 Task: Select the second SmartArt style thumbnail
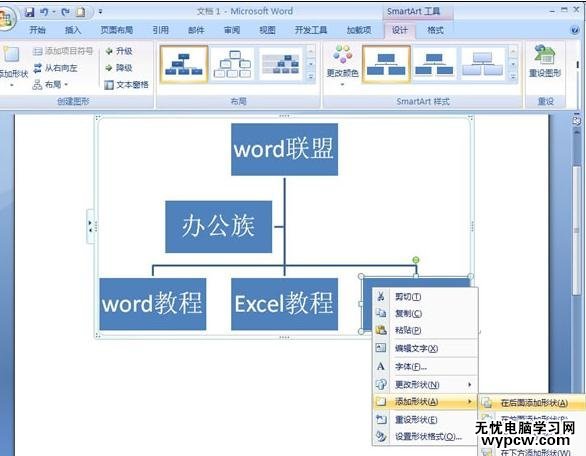pyautogui.click(x=434, y=64)
